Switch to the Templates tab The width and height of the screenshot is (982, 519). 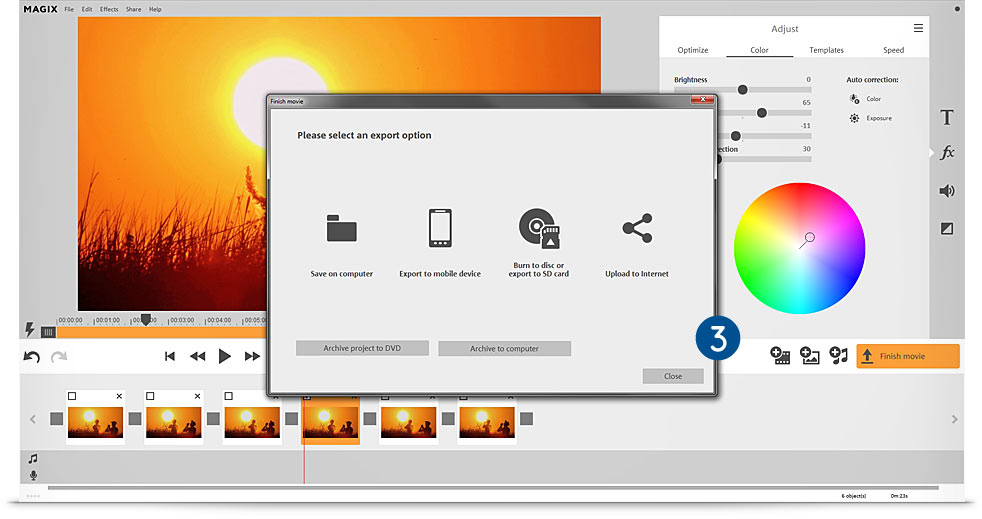pos(826,50)
